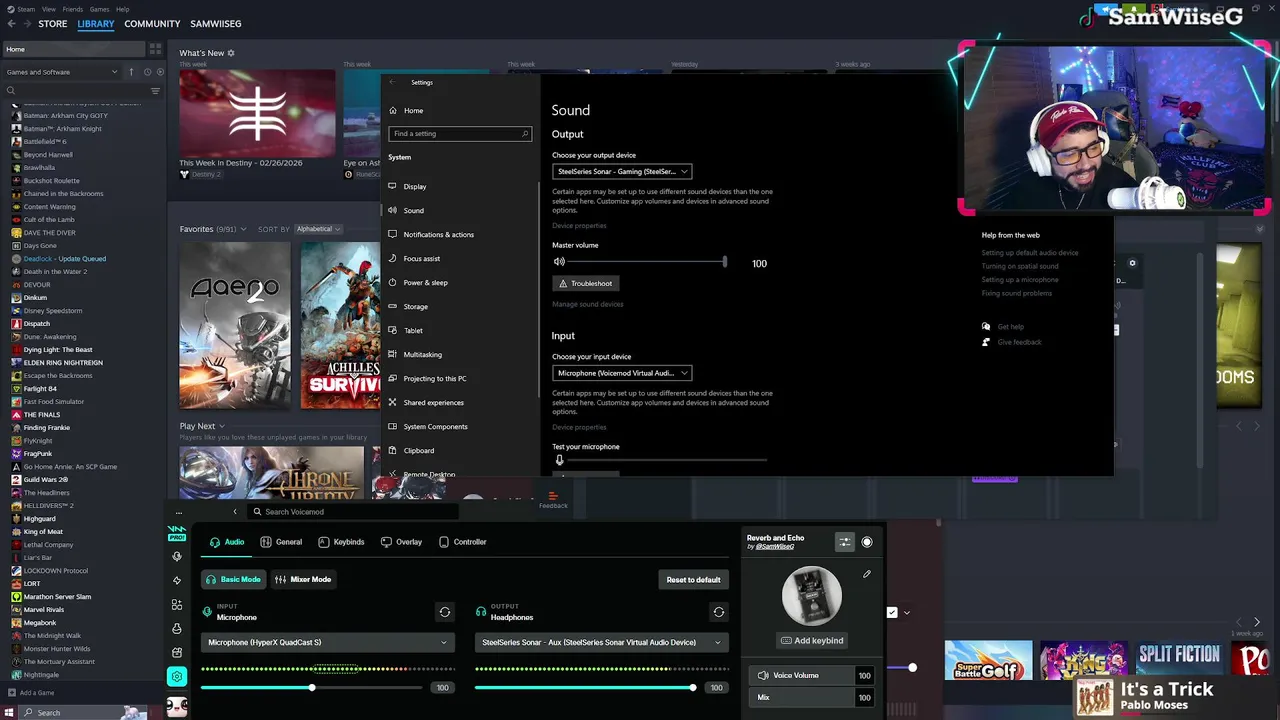This screenshot has height=720, width=1280.
Task: Switch to Voicemod Controller tab
Action: click(463, 542)
